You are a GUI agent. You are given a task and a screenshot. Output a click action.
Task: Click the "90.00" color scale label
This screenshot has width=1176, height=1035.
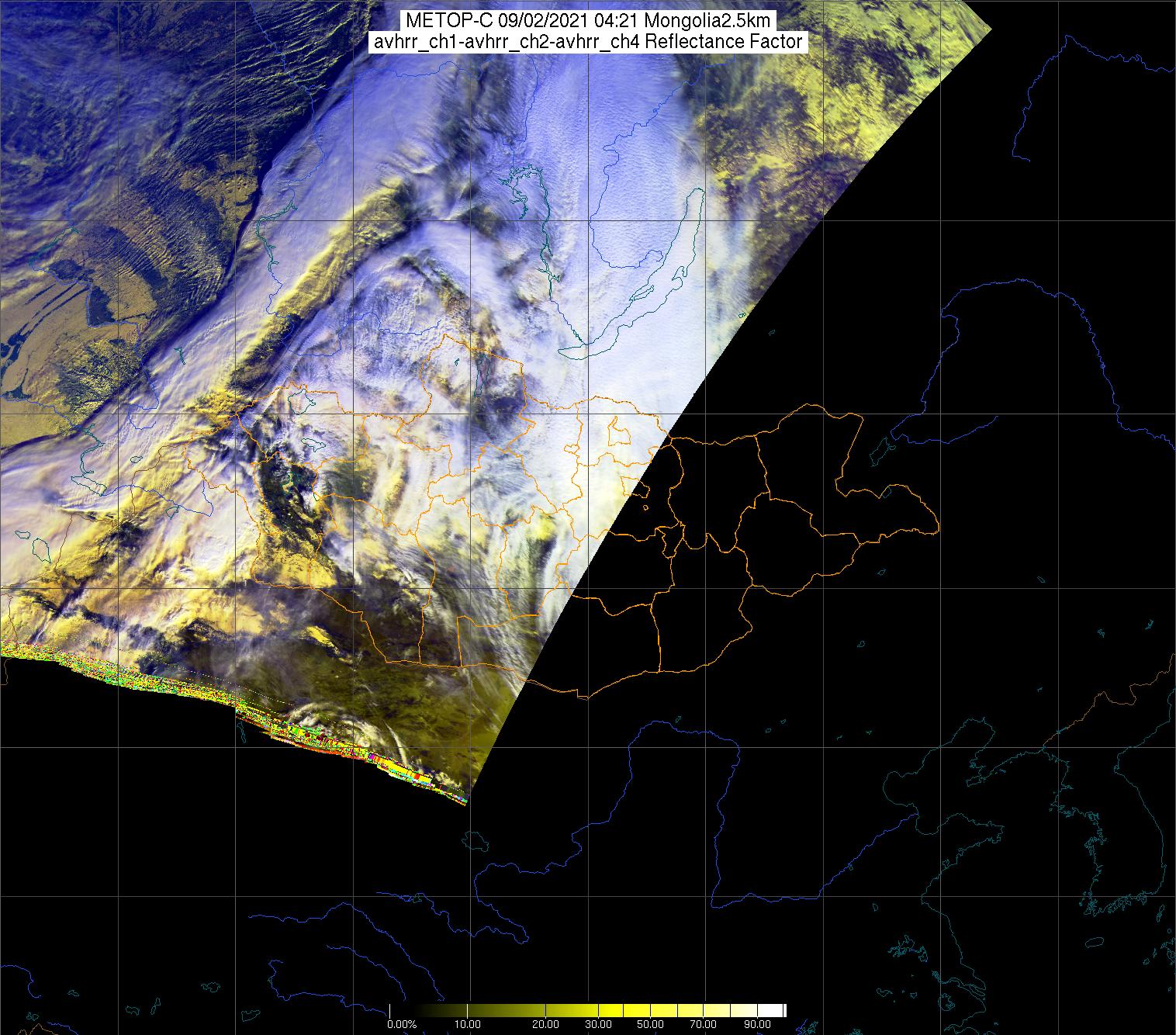click(x=756, y=1025)
